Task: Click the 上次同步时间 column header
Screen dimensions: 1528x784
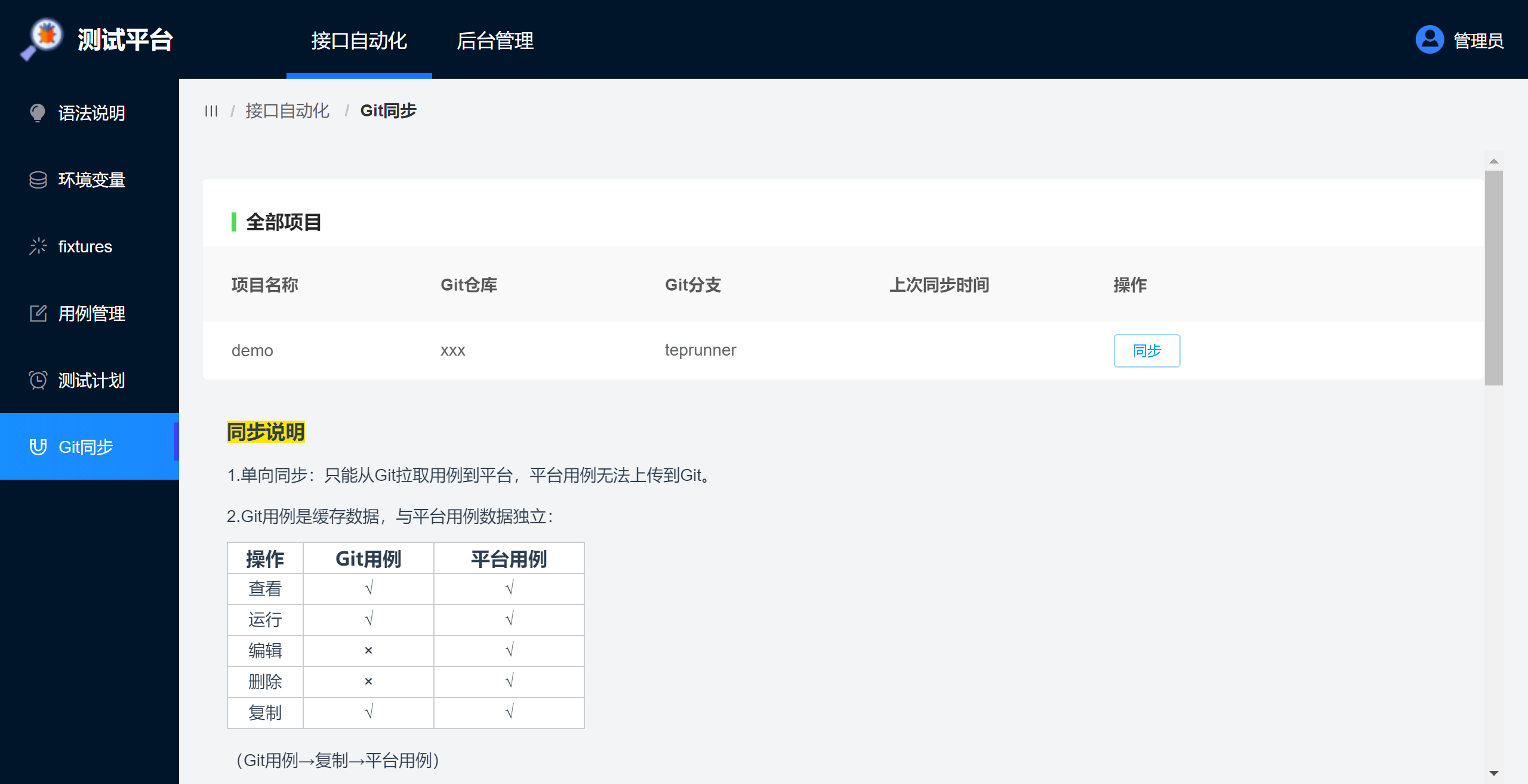Action: (939, 285)
